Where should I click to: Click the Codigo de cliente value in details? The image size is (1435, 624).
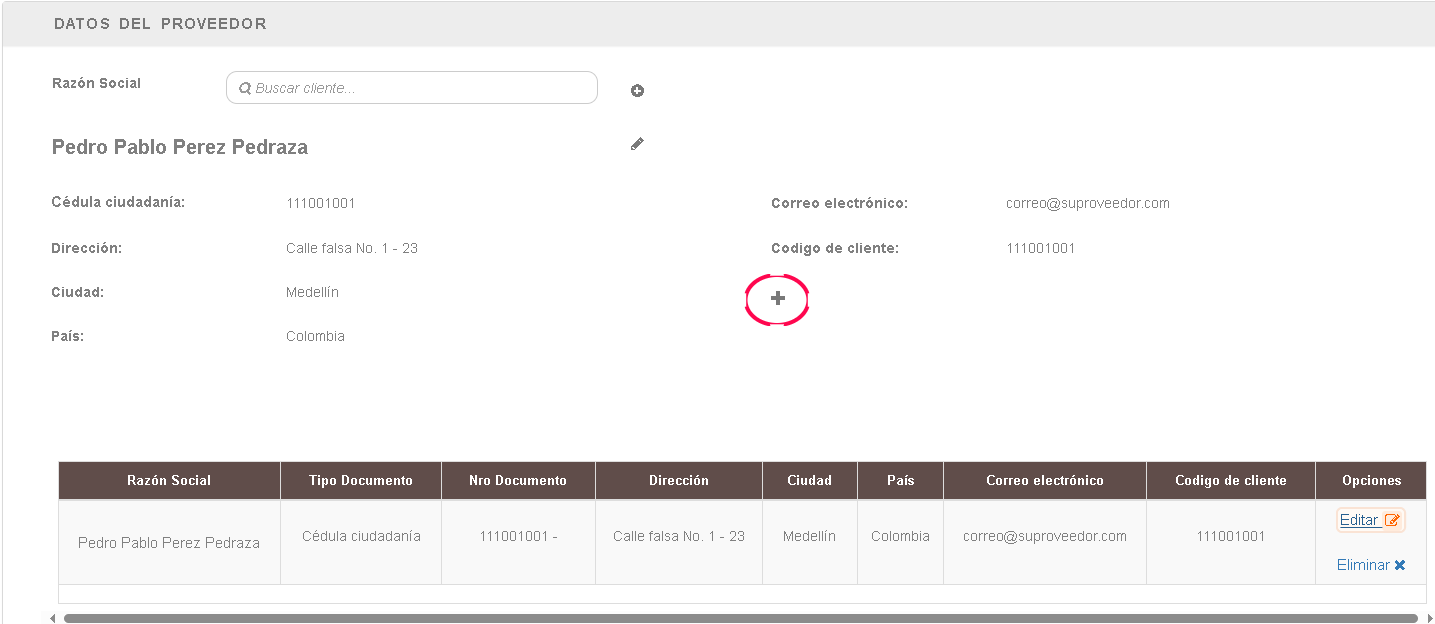click(x=1041, y=248)
